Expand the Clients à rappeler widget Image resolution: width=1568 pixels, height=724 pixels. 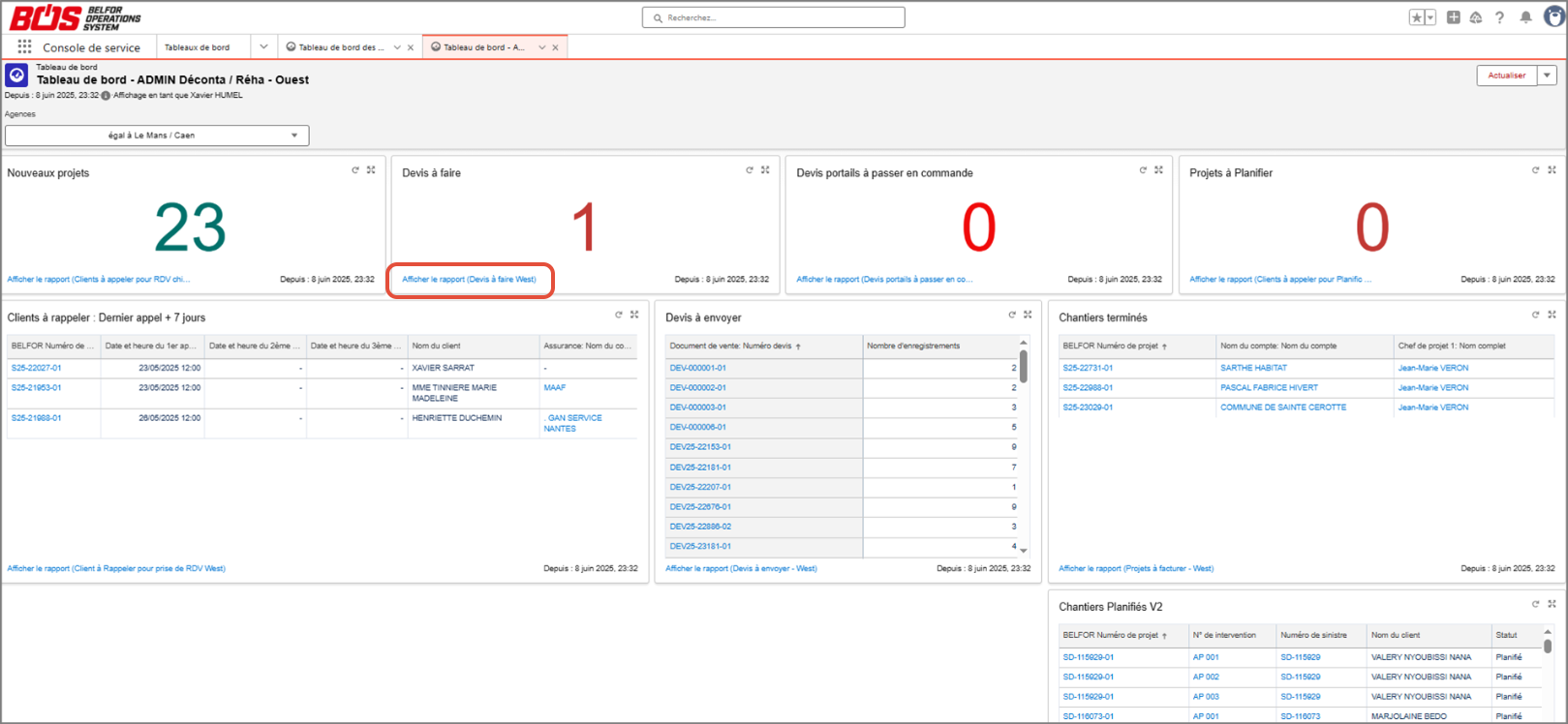[x=634, y=315]
